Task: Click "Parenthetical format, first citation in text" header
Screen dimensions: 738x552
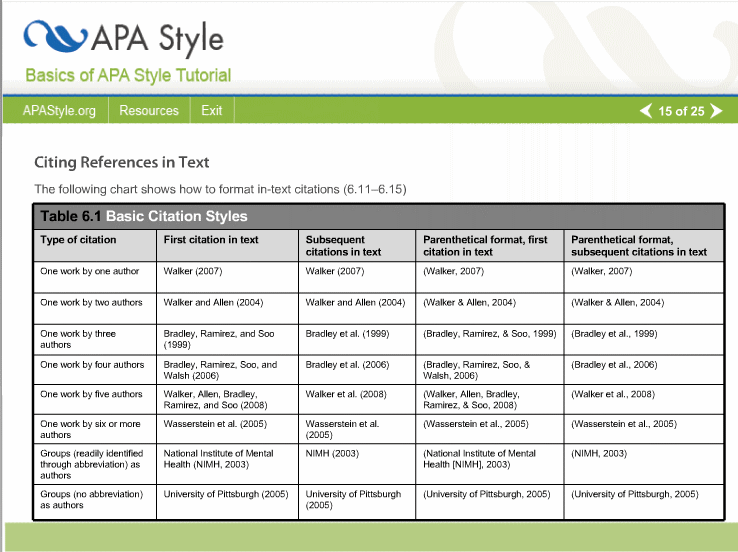Action: click(485, 246)
